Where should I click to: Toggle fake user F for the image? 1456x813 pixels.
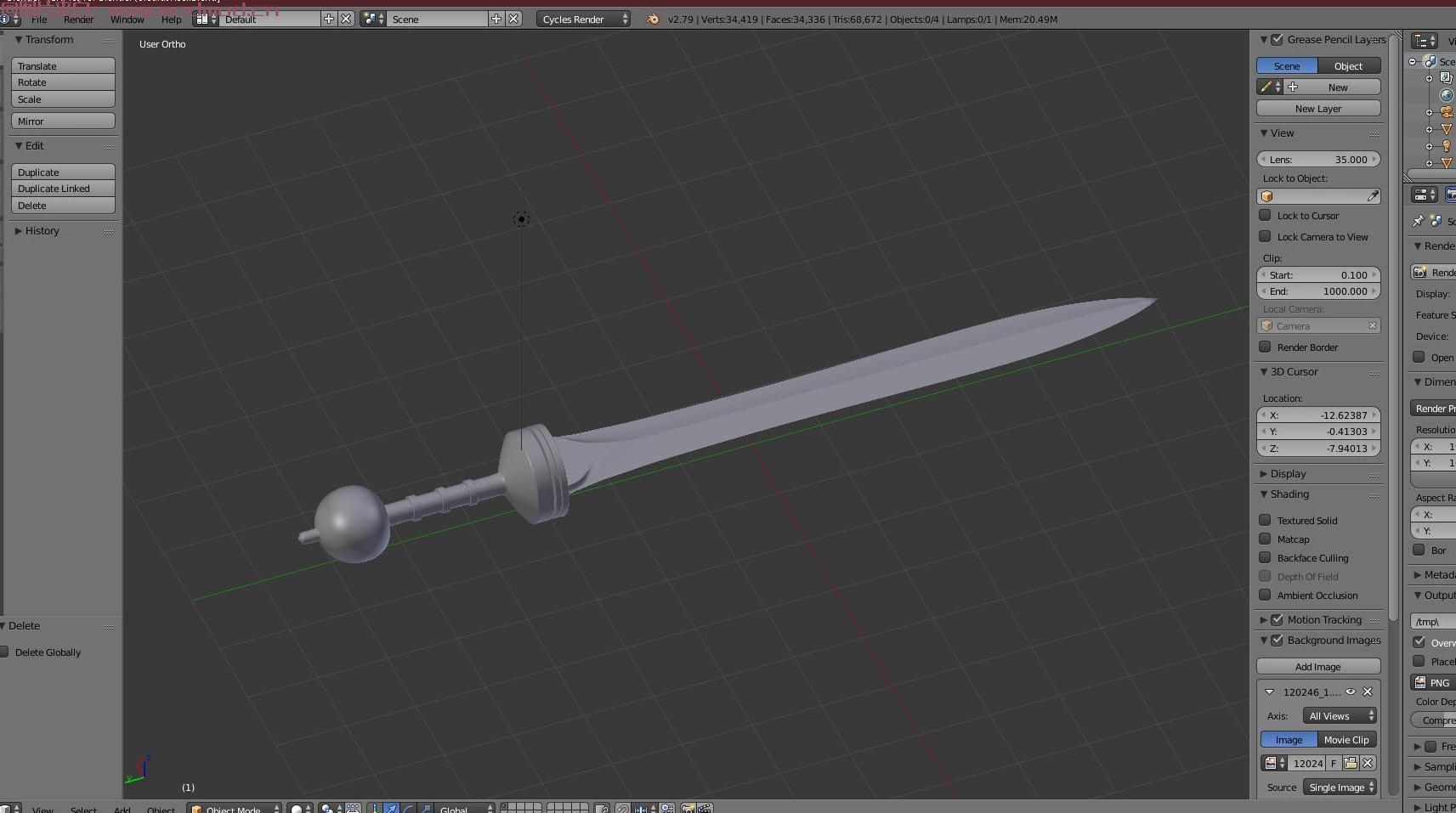tap(1334, 763)
